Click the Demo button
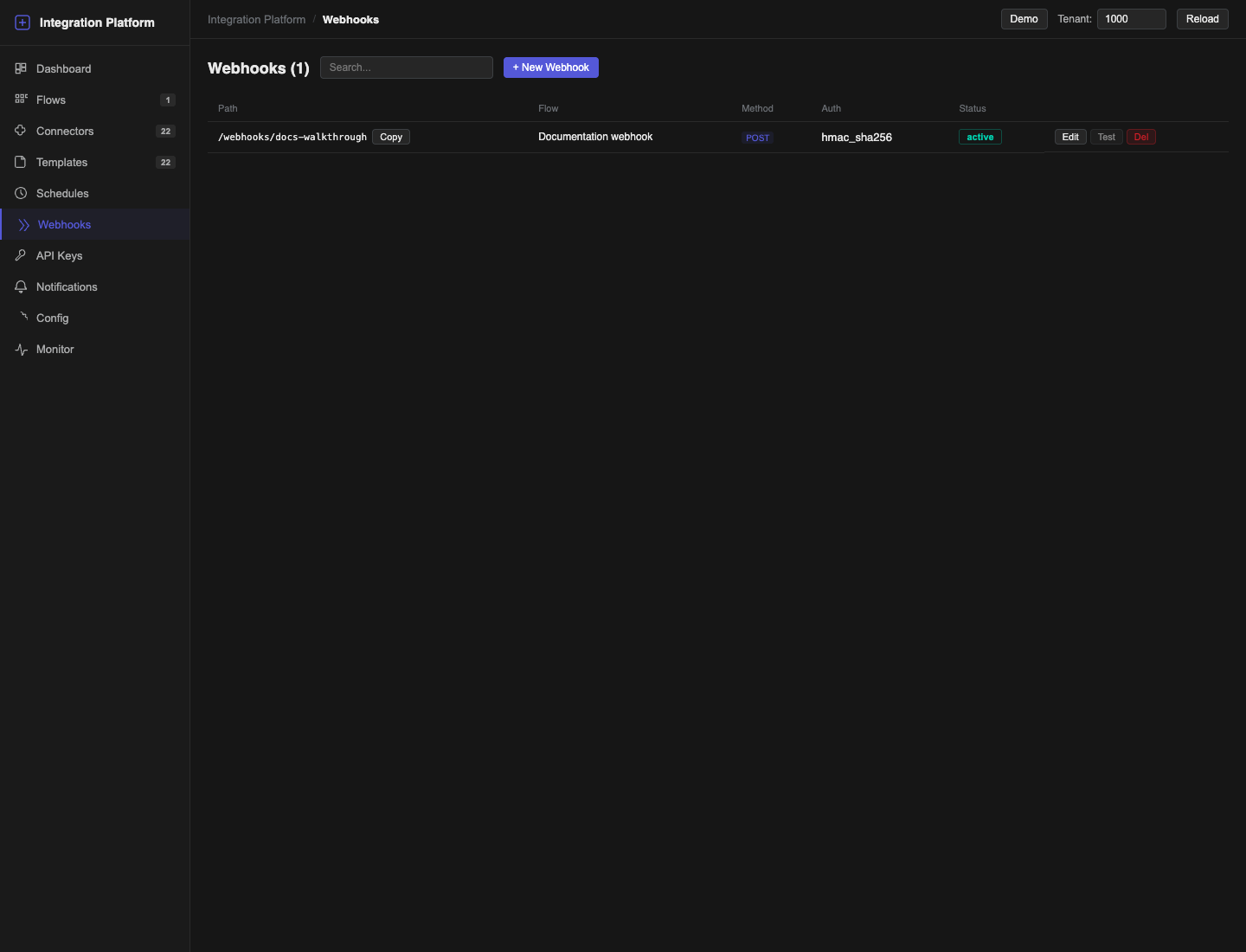The width and height of the screenshot is (1246, 952). point(1024,19)
